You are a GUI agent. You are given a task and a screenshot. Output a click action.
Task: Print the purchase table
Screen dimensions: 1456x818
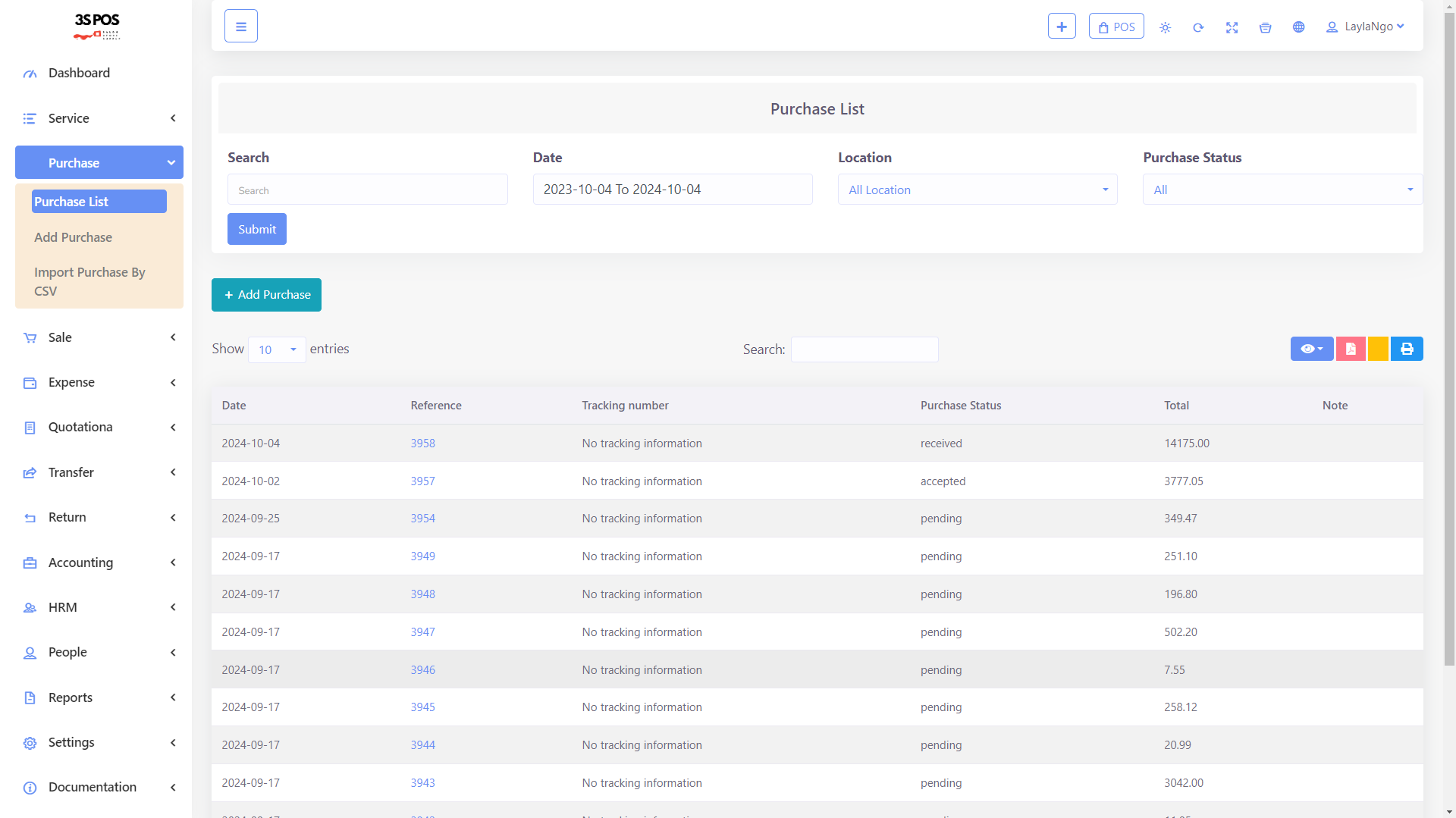pyautogui.click(x=1407, y=349)
